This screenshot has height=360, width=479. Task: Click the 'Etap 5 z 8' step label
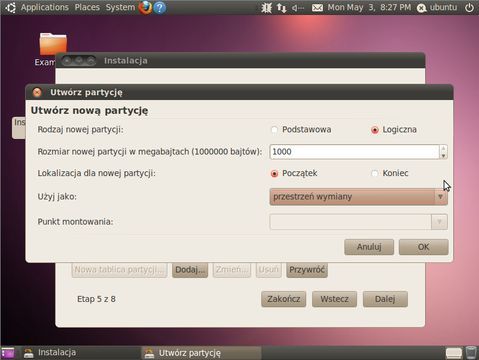click(96, 299)
